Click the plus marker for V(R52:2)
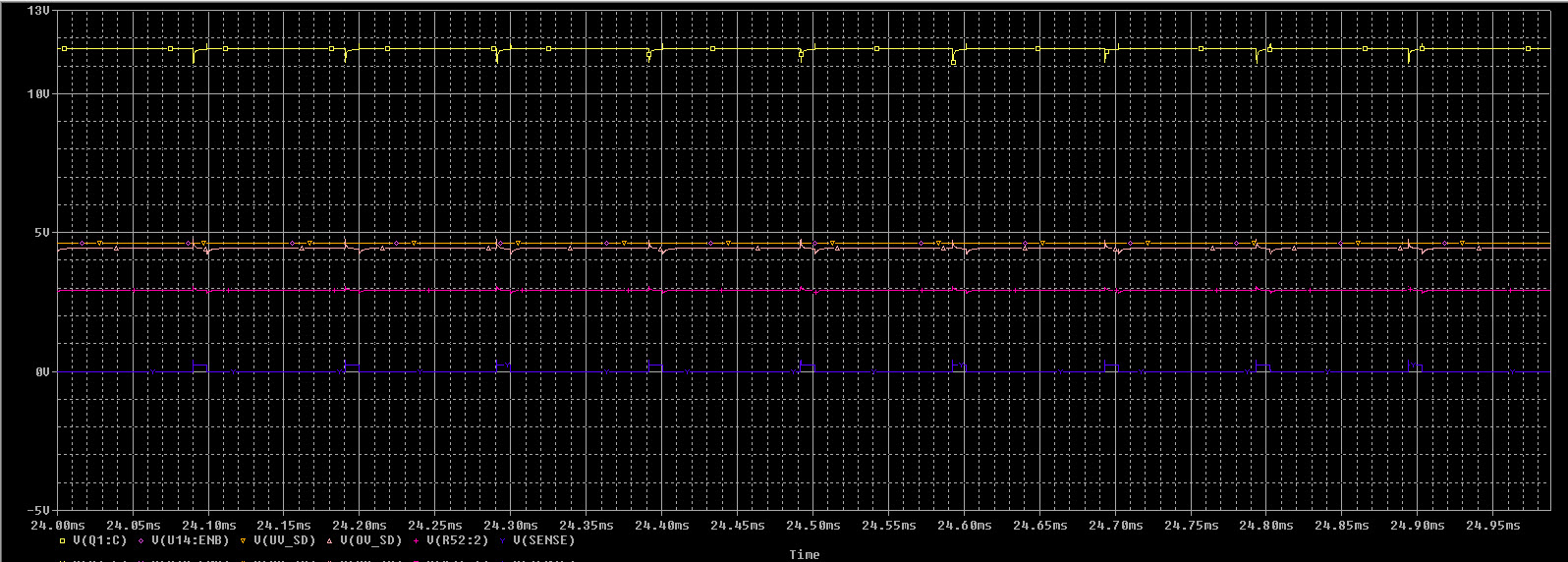The height and width of the screenshot is (562, 1568). point(417,540)
